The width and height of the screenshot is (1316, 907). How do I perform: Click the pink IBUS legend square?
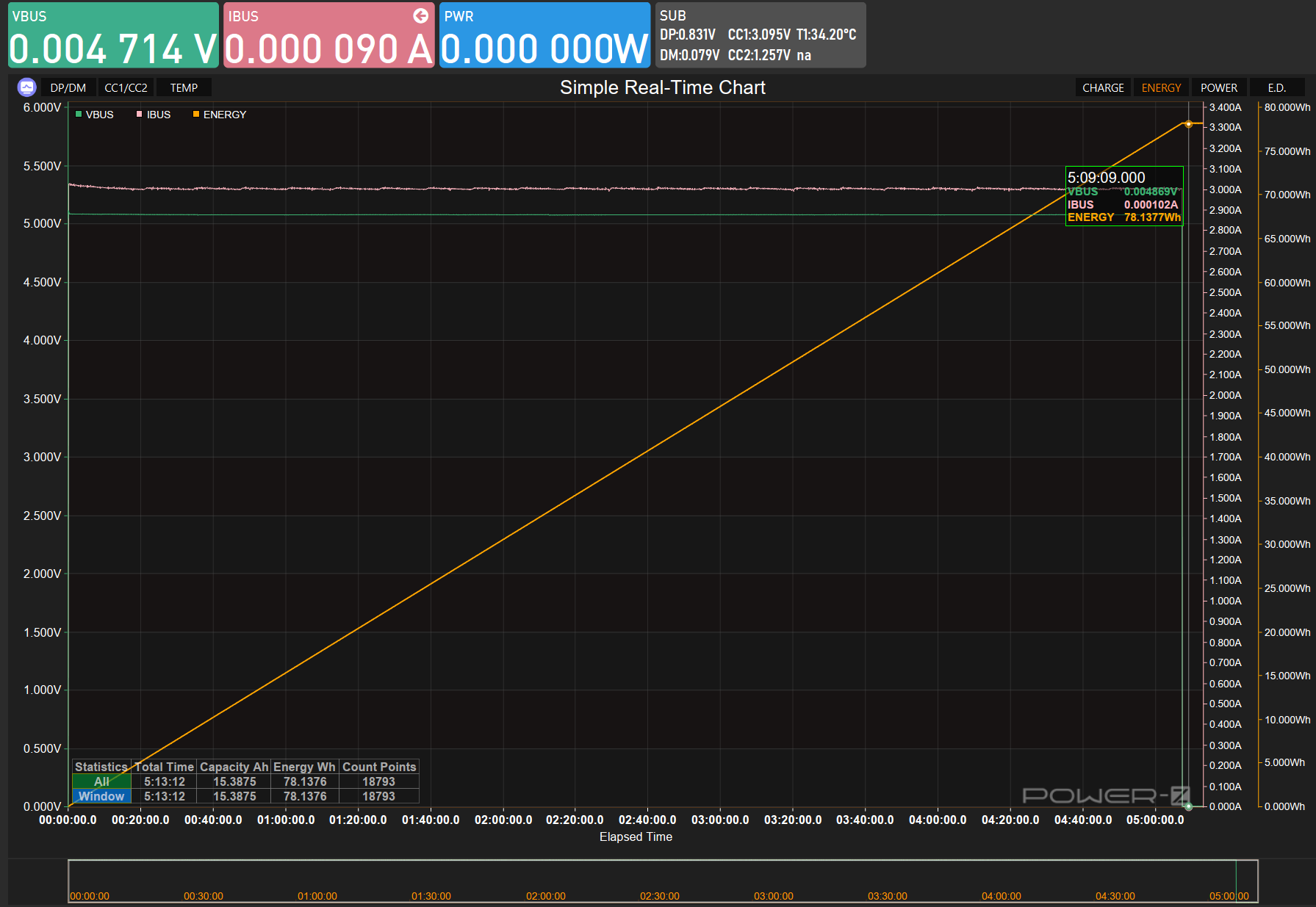click(140, 115)
